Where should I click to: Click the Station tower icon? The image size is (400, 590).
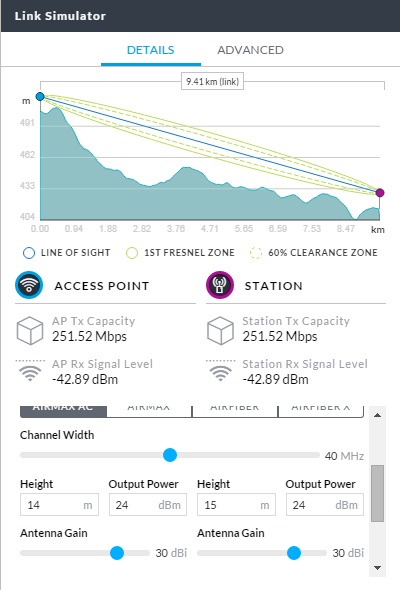[x=220, y=285]
